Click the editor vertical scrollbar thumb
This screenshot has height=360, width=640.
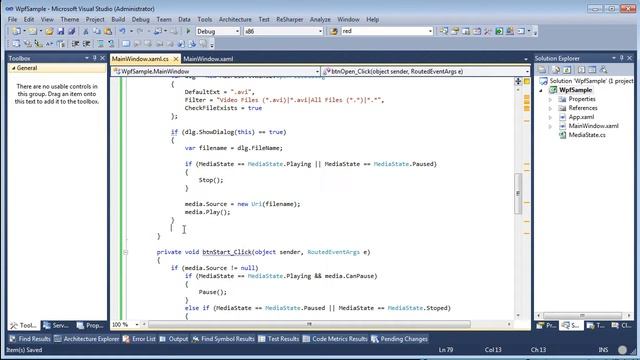pos(518,193)
